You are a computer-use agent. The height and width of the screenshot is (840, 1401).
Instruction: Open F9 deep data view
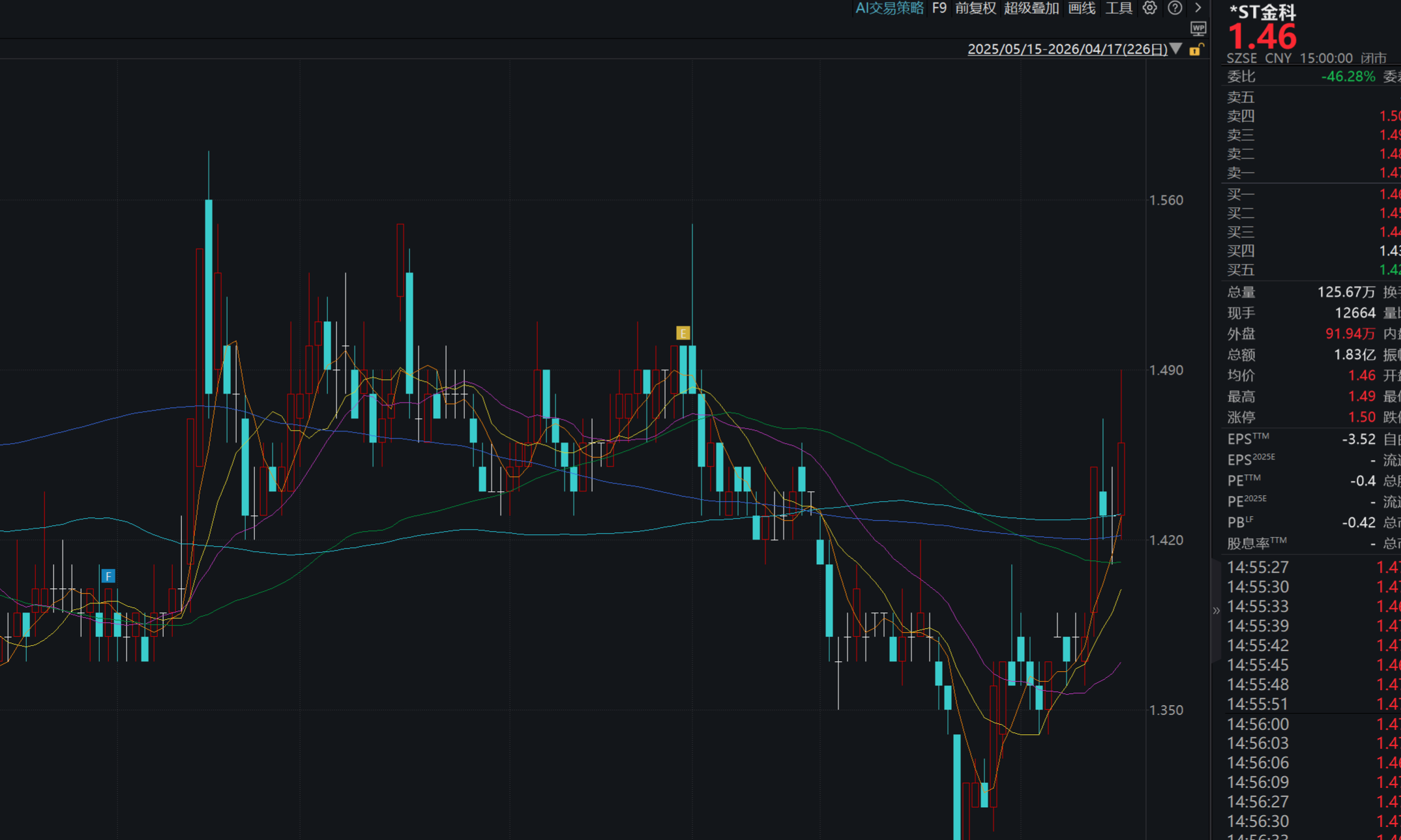pyautogui.click(x=939, y=8)
